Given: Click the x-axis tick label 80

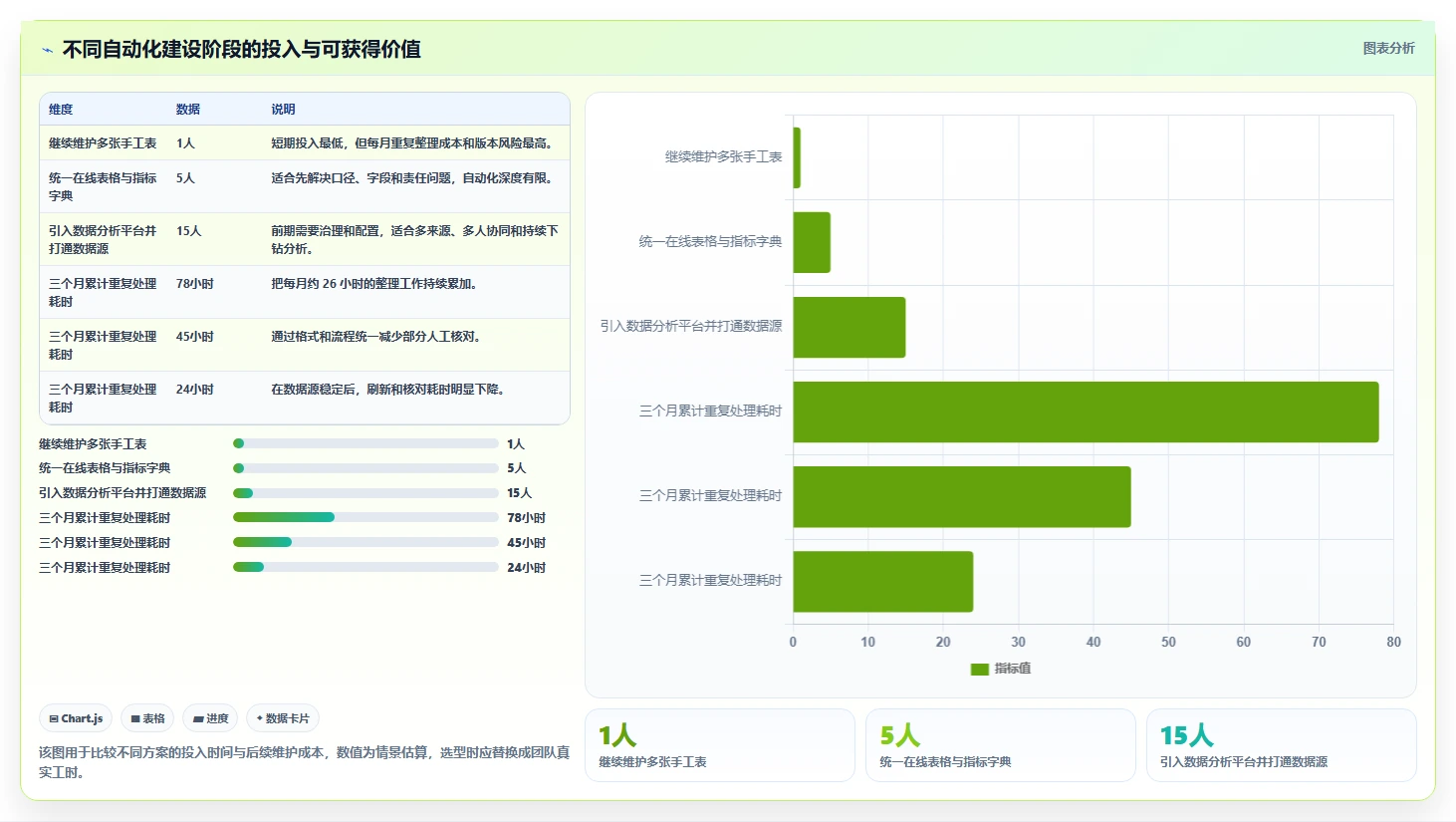Looking at the screenshot, I should click(x=1393, y=642).
